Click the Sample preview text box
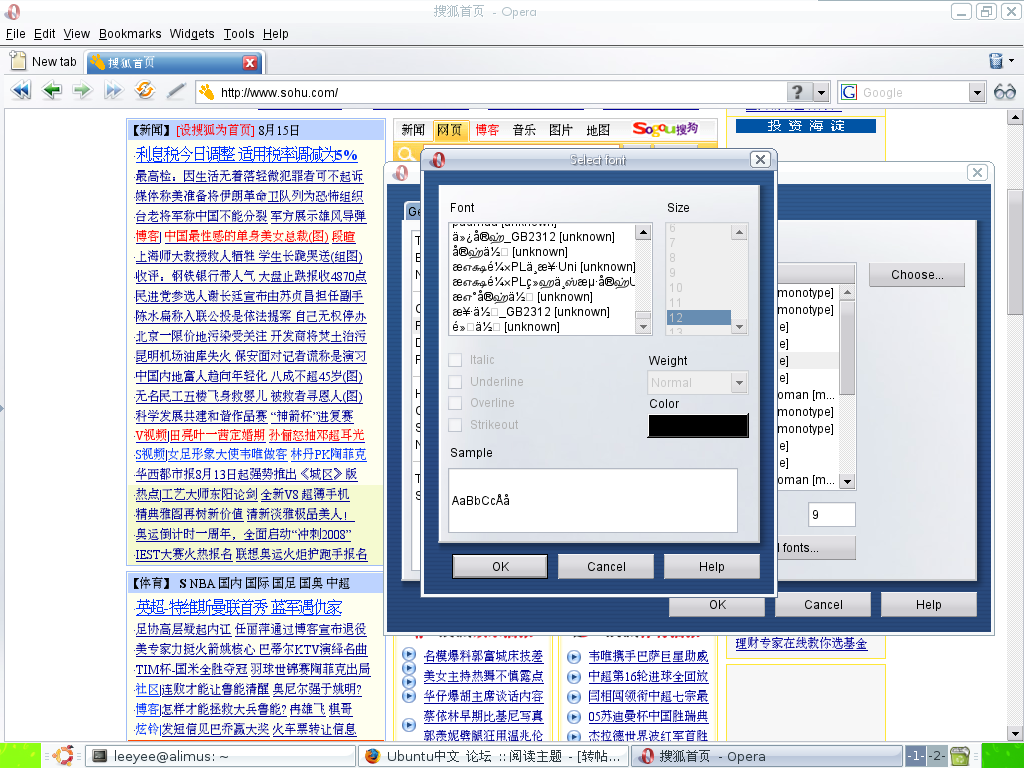Viewport: 1024px width, 768px height. (x=593, y=500)
